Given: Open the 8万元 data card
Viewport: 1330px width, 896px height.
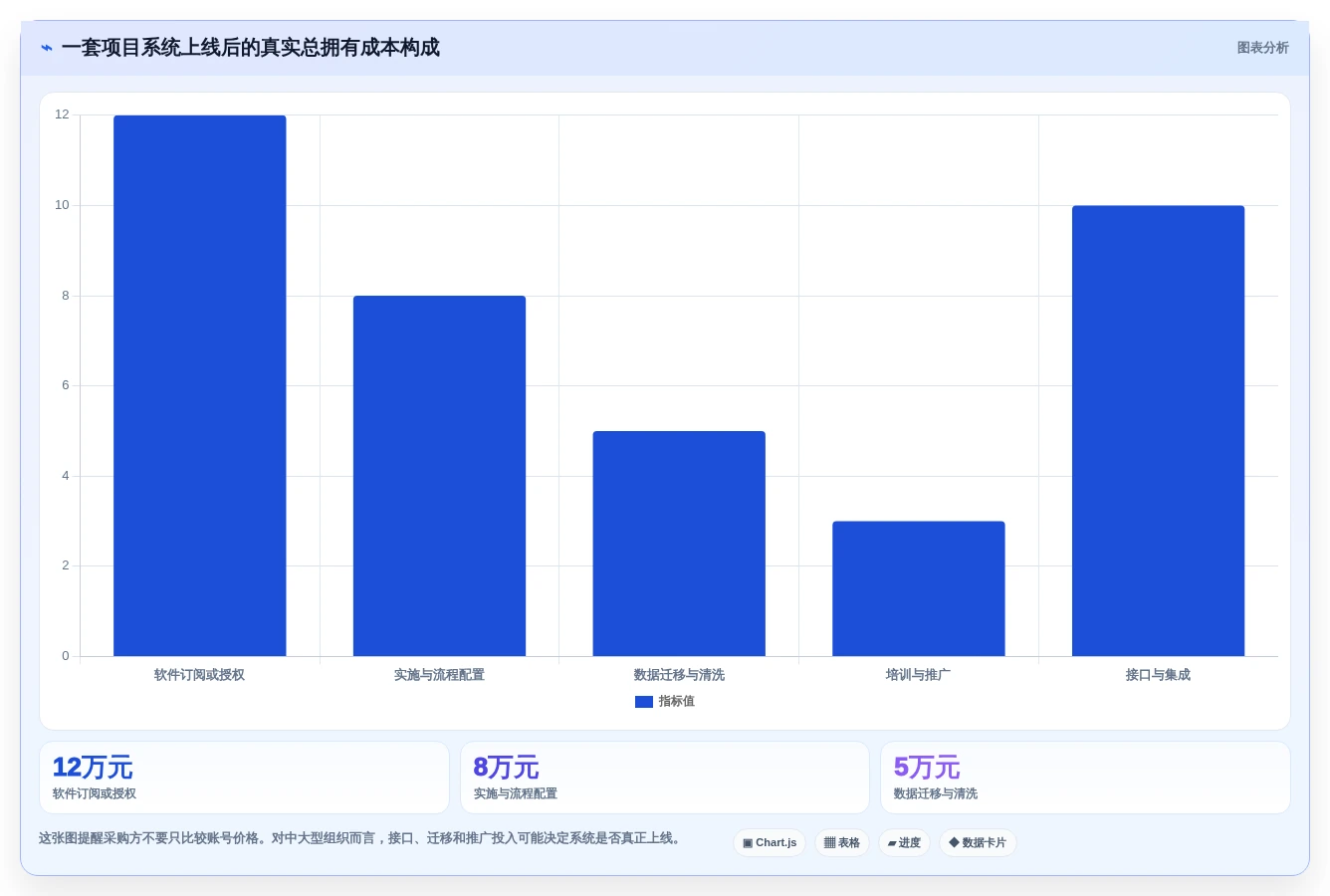Looking at the screenshot, I should click(x=665, y=778).
